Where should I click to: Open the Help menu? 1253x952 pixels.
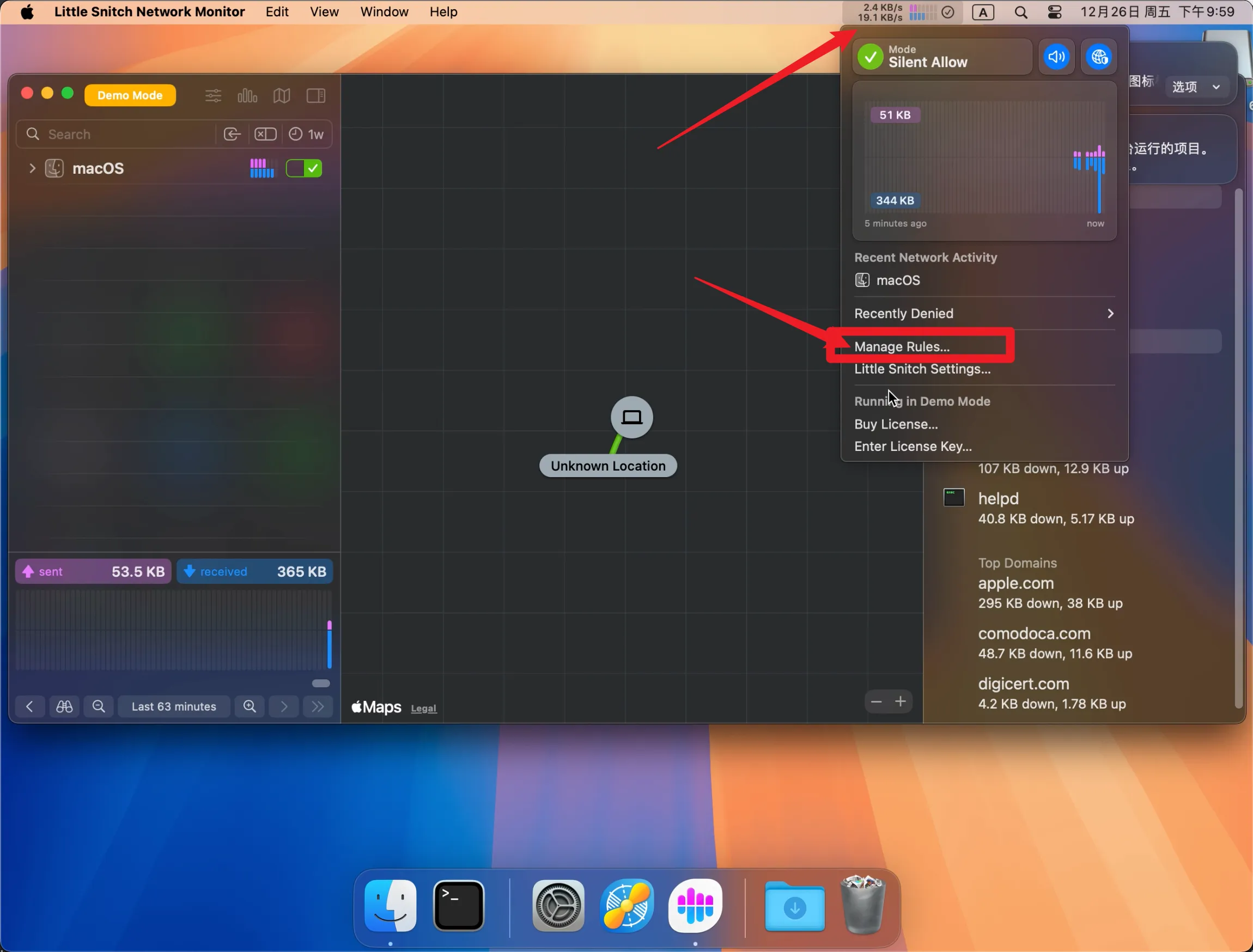pyautogui.click(x=443, y=12)
